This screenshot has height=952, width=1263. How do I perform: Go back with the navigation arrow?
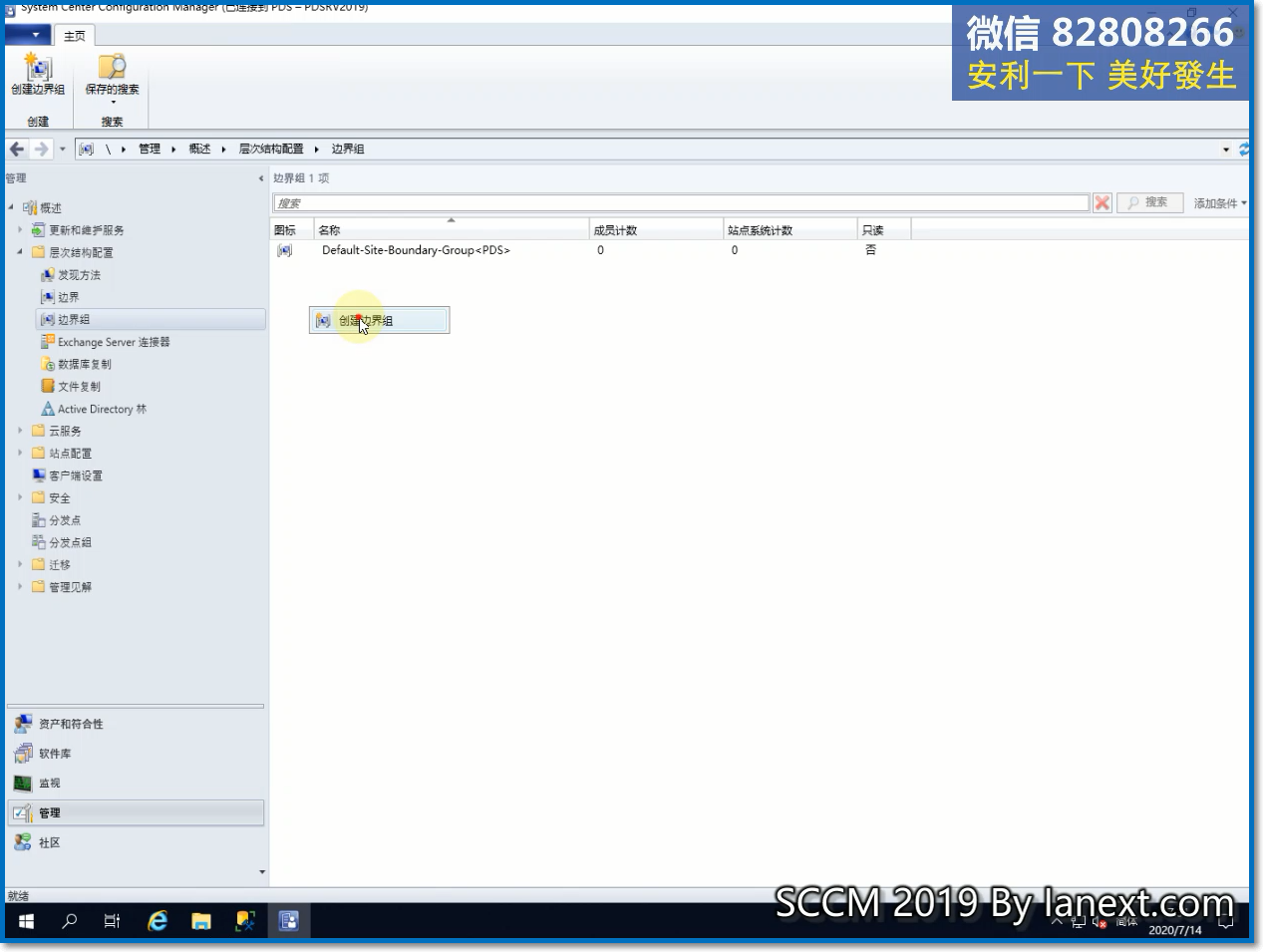tap(17, 149)
